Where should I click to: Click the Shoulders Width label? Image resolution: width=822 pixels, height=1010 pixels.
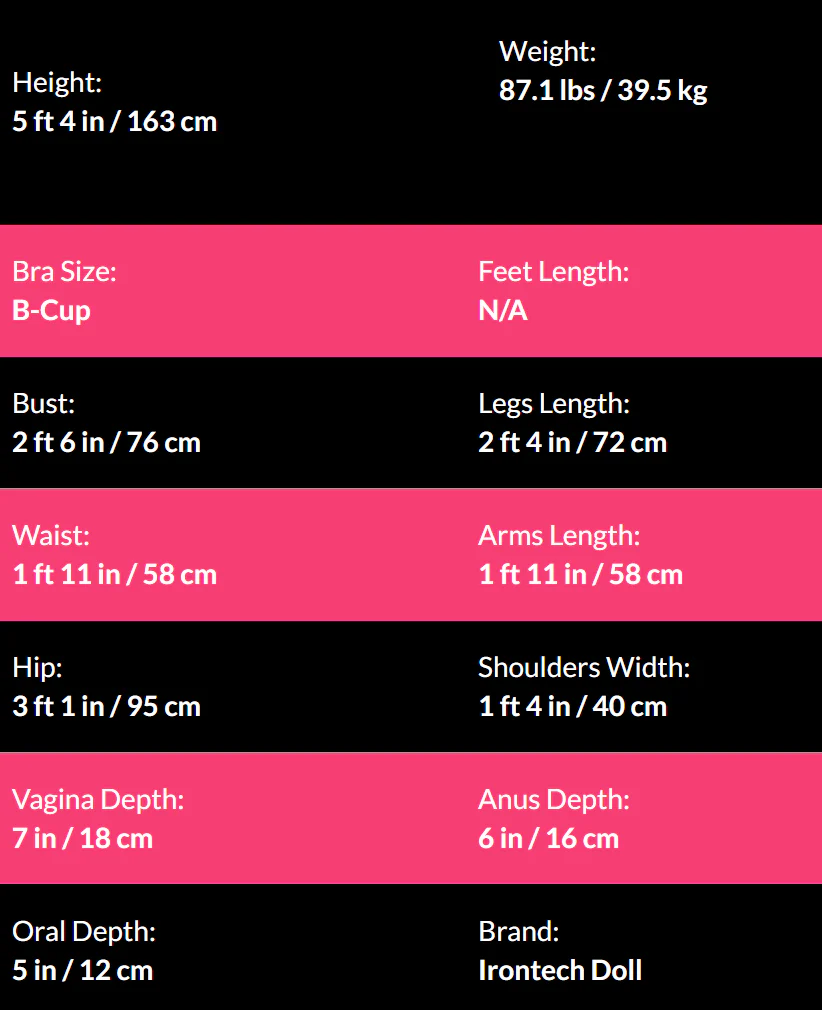point(583,668)
